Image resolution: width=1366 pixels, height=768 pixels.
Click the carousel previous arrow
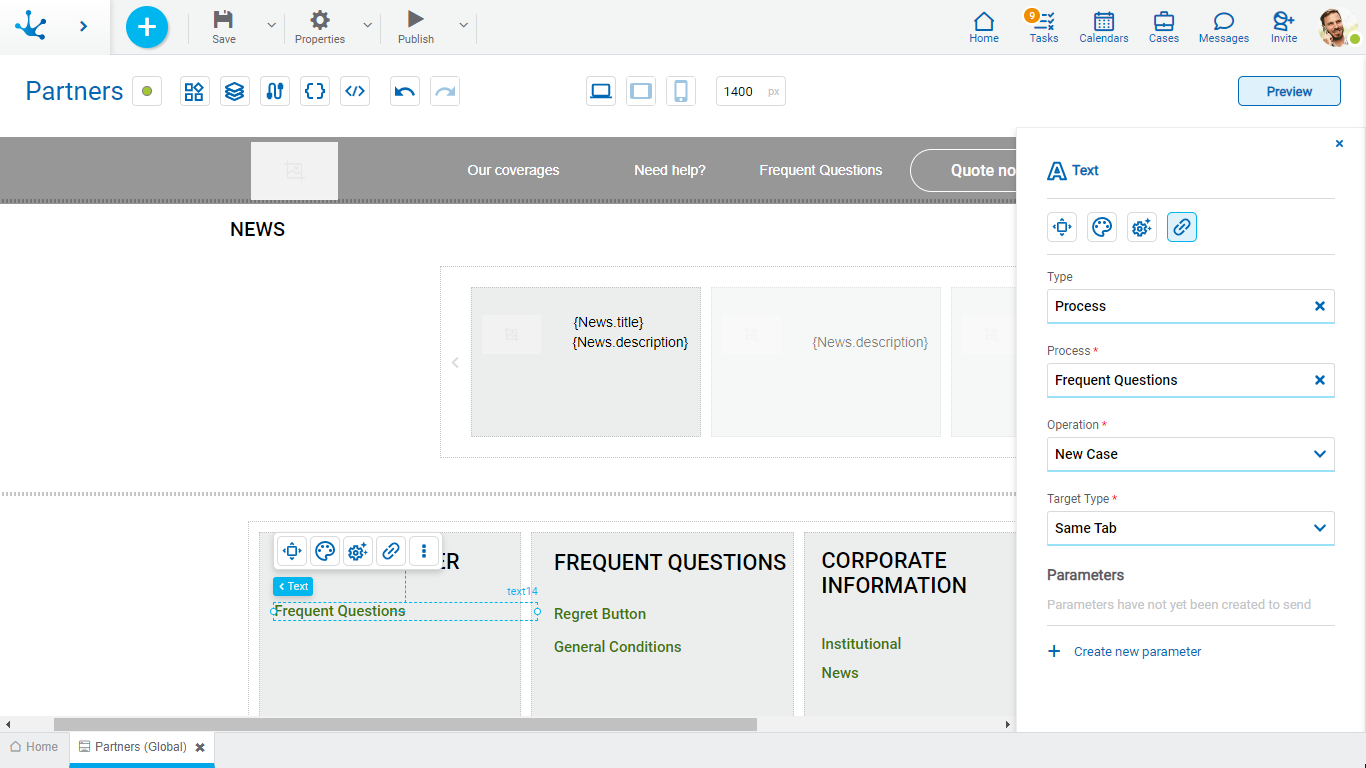[x=455, y=362]
